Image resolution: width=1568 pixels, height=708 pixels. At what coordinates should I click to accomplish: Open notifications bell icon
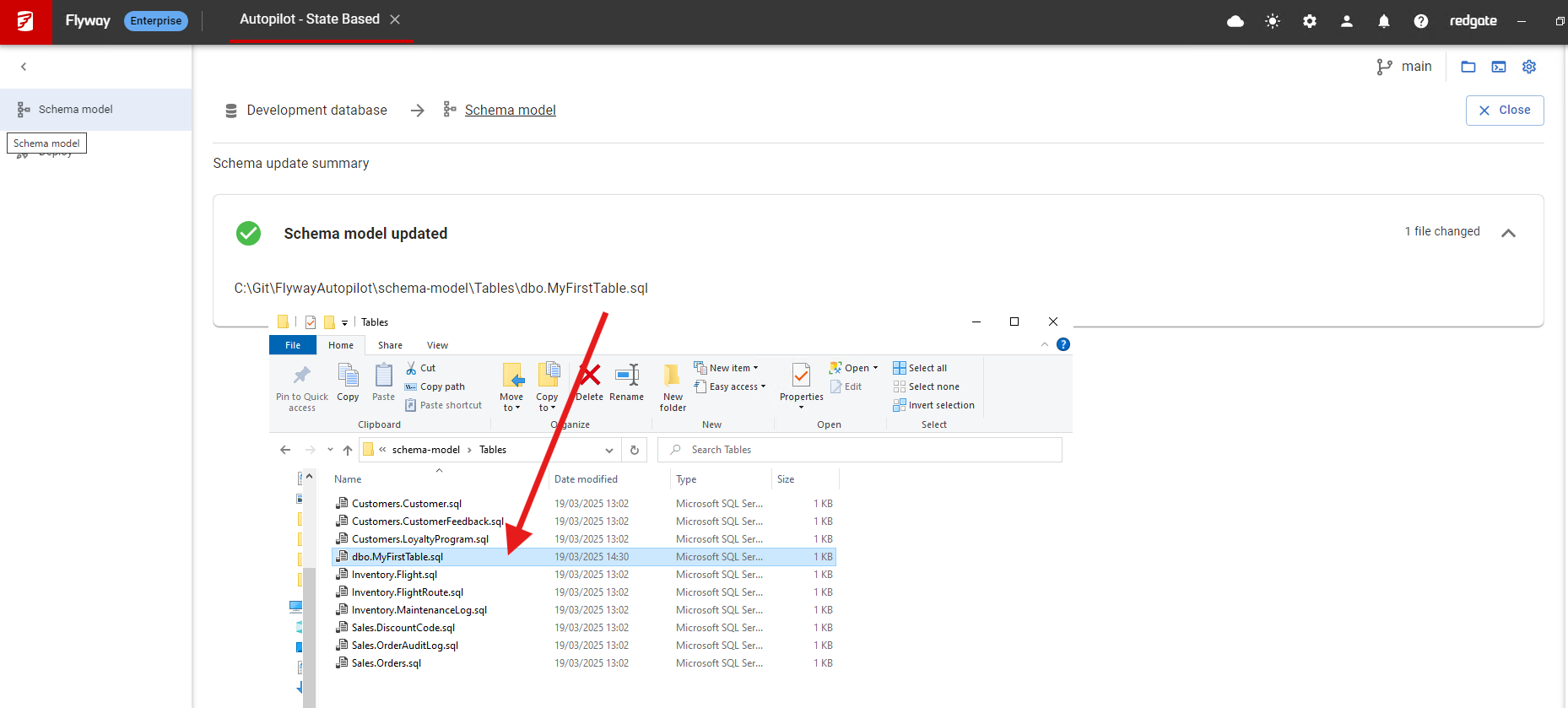pos(1384,21)
